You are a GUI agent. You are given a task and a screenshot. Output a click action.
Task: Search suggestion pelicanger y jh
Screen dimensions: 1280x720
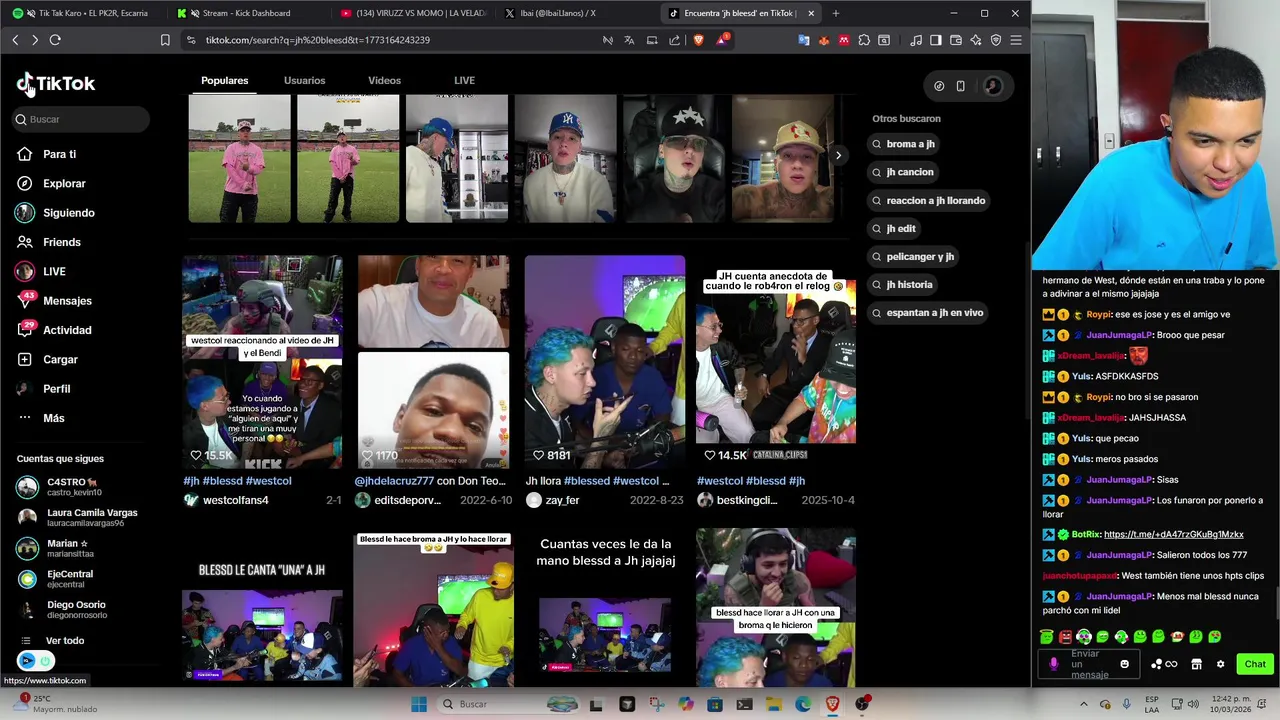(x=913, y=256)
